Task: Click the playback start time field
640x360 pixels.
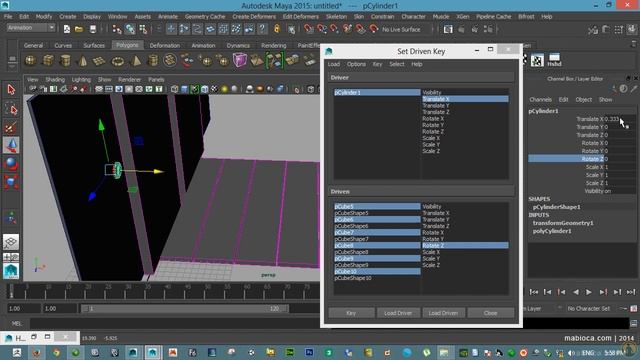Action: (60, 309)
